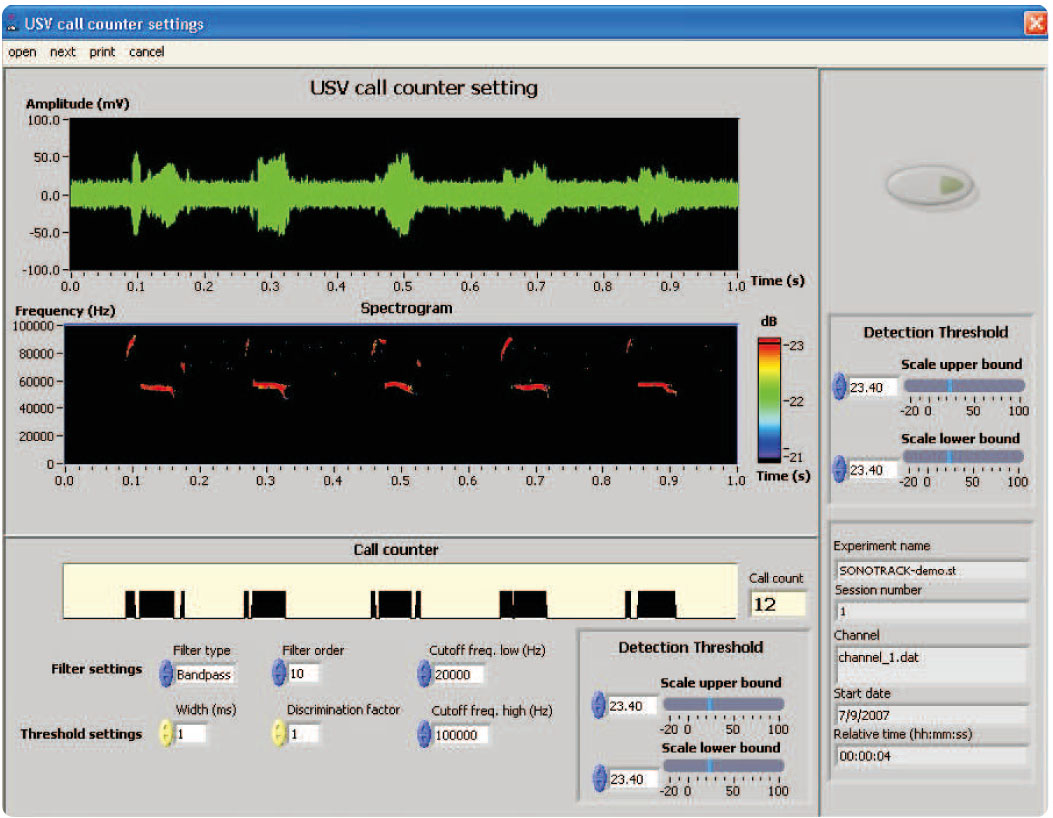Click the 'Spectrogram' title text
The width and height of the screenshot is (1053, 818).
point(406,308)
